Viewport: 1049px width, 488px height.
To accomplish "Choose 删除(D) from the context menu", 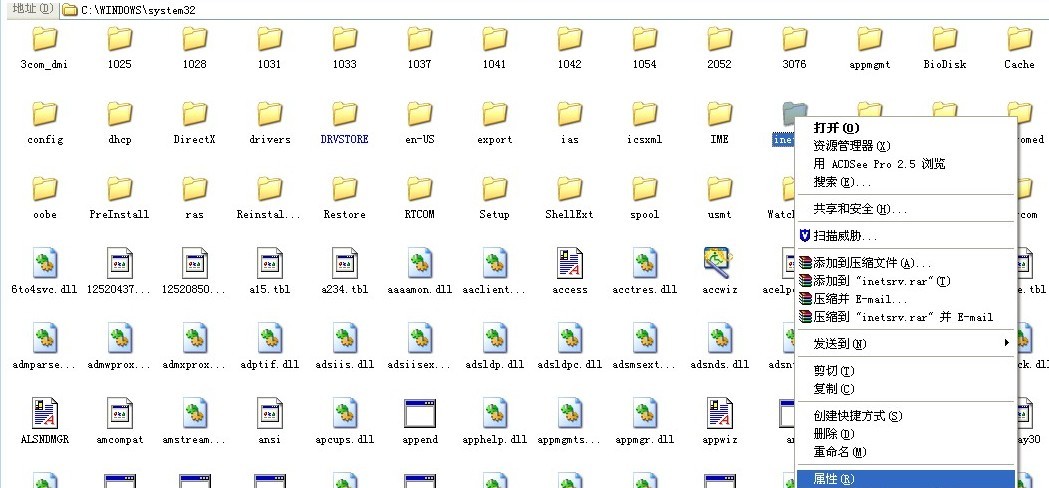I will click(x=834, y=434).
